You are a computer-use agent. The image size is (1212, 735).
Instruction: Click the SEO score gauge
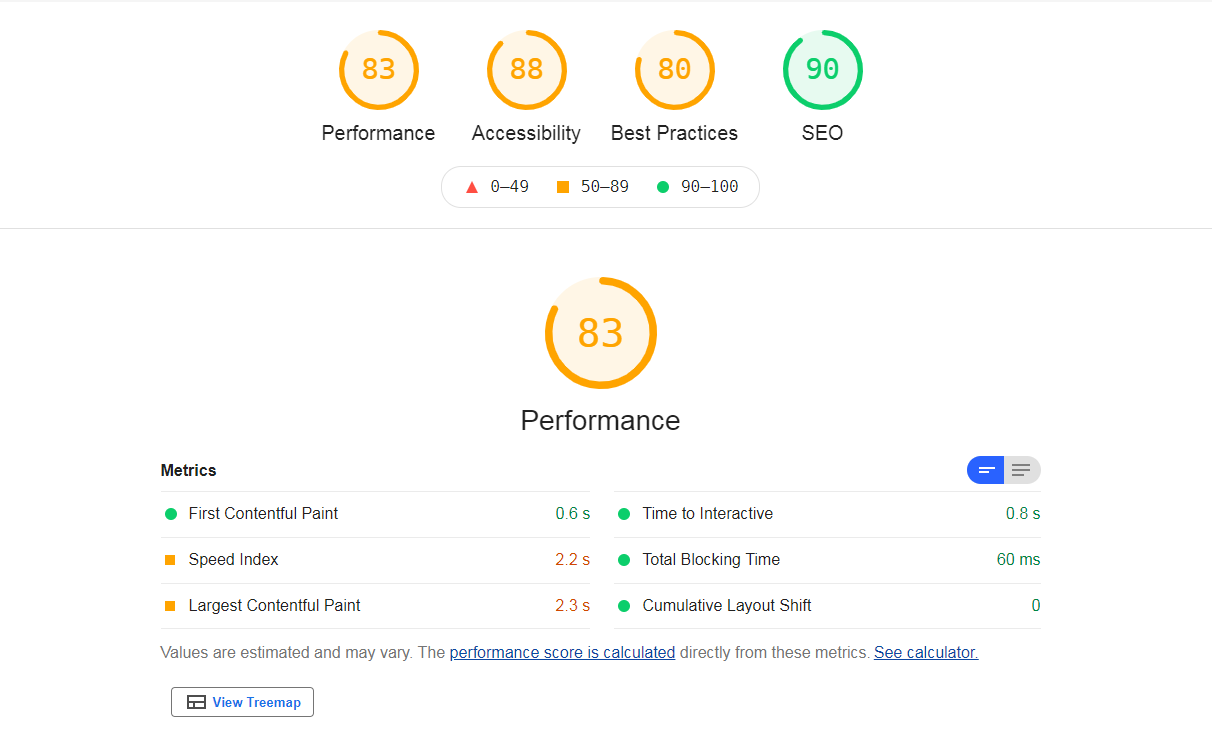tap(822, 70)
